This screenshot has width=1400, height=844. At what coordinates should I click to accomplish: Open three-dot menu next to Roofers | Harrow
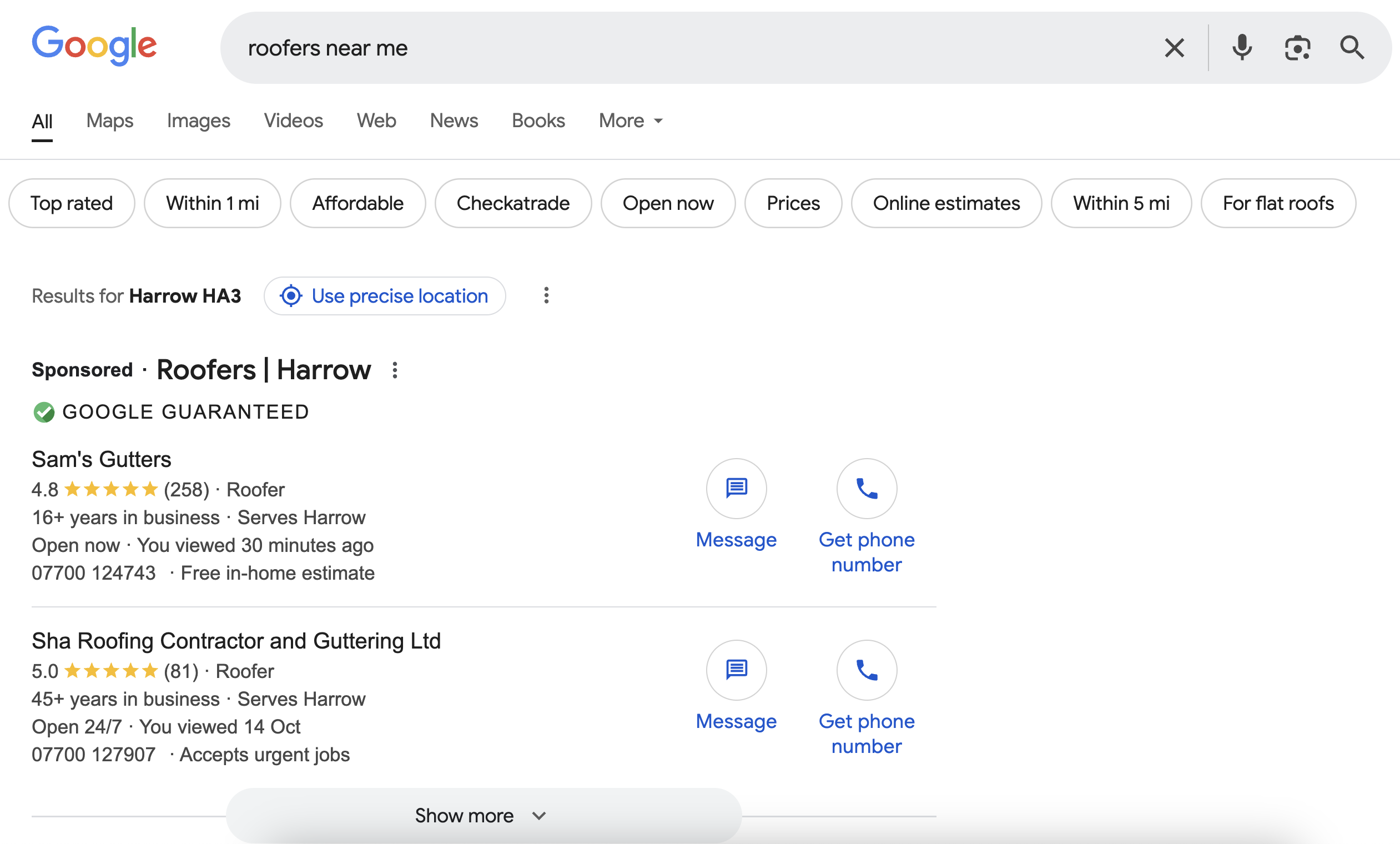[x=395, y=370]
